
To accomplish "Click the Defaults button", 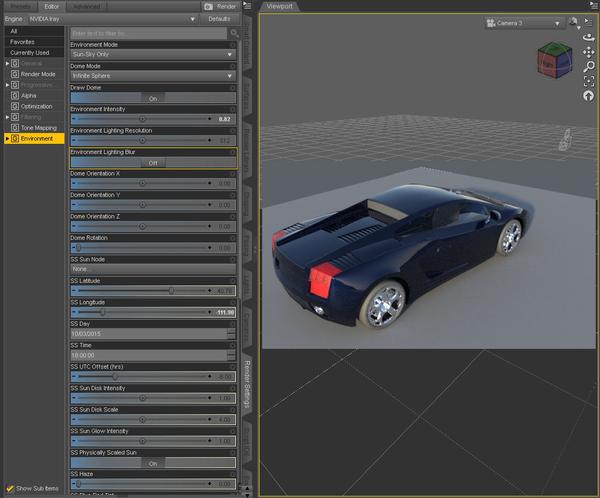I will [x=220, y=19].
